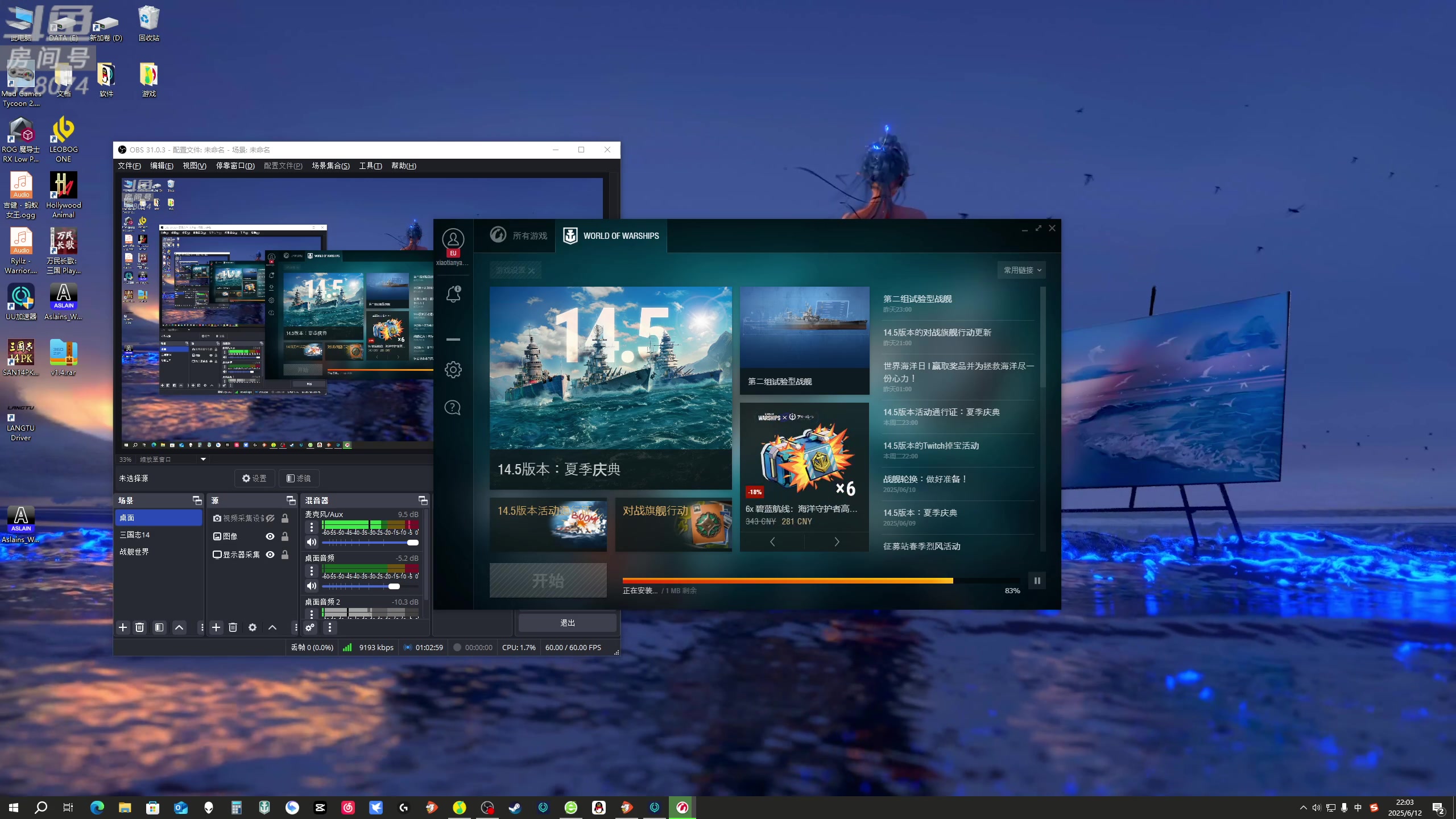Click 退出 button in OBS
This screenshot has width=1456, height=819.
tap(567, 623)
